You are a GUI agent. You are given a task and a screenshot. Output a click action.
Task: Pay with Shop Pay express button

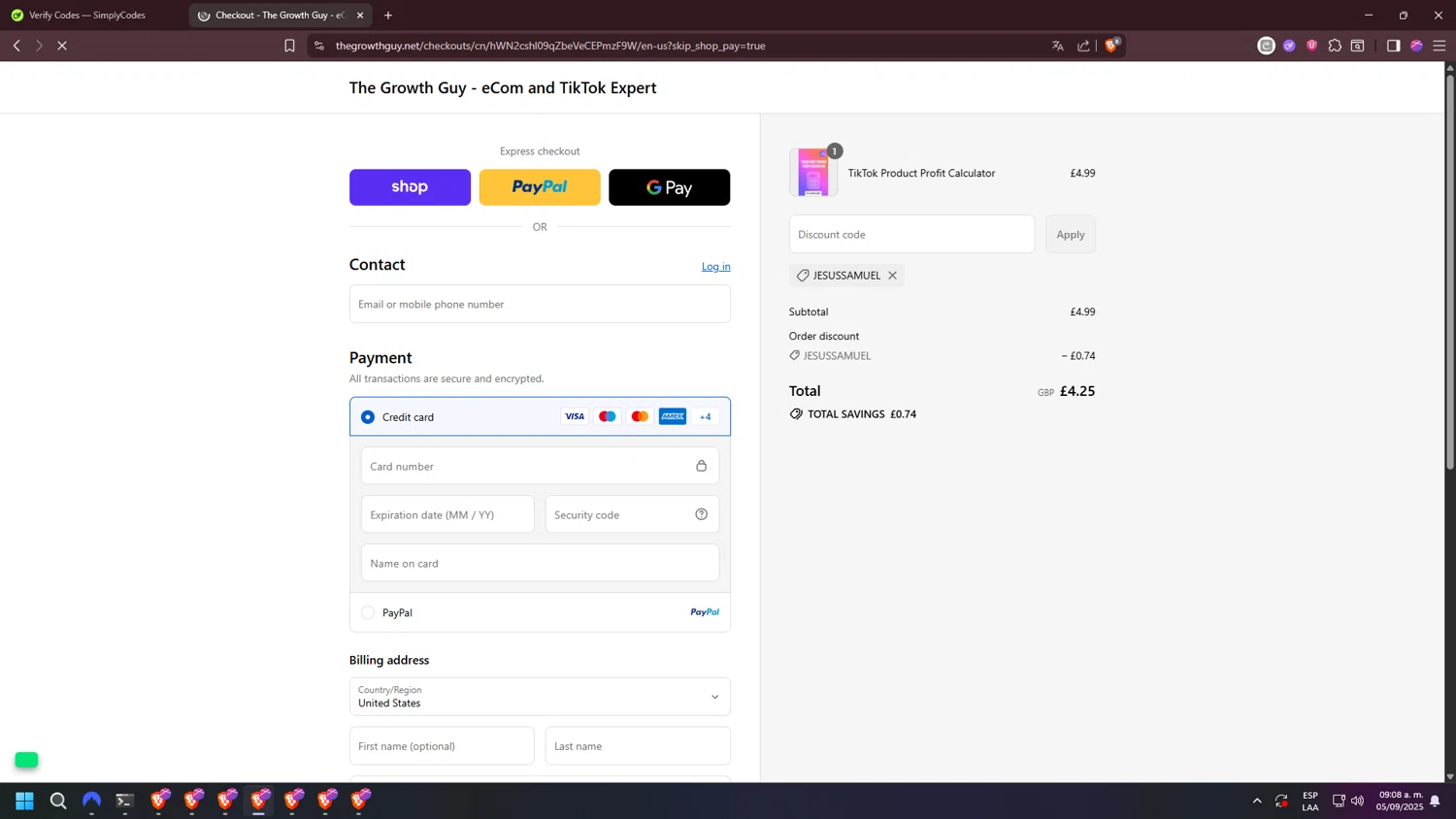coord(410,187)
